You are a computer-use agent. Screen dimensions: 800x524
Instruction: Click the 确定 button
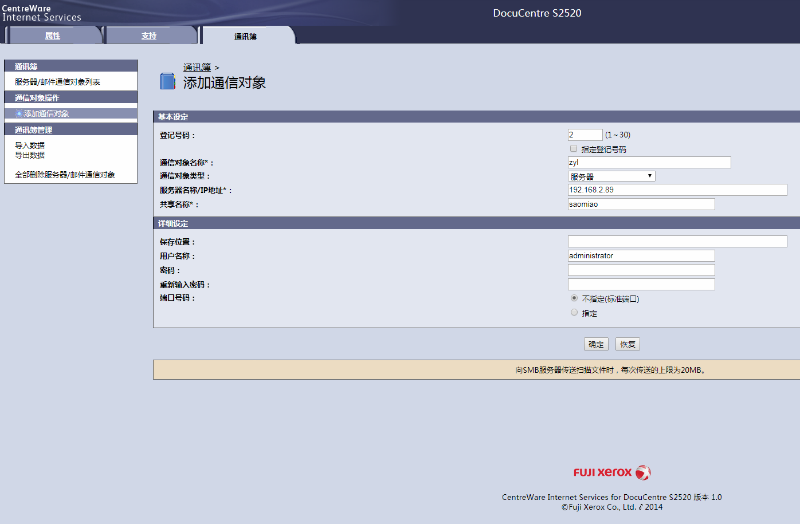coord(596,344)
